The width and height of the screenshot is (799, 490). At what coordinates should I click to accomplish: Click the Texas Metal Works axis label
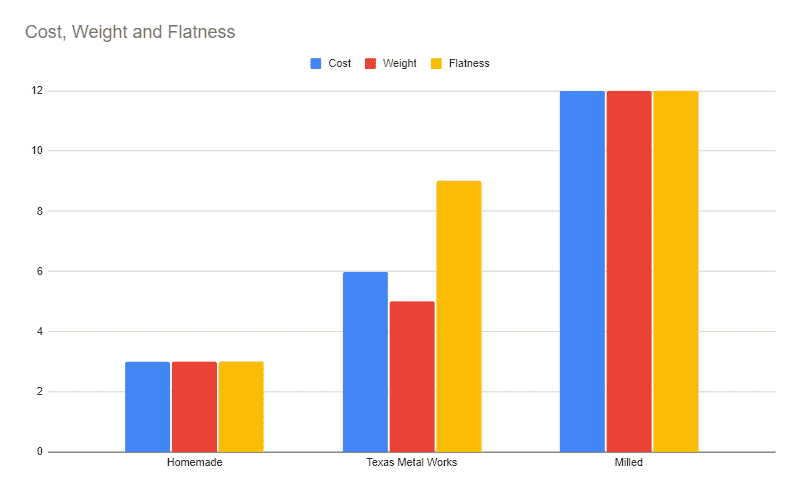click(412, 464)
